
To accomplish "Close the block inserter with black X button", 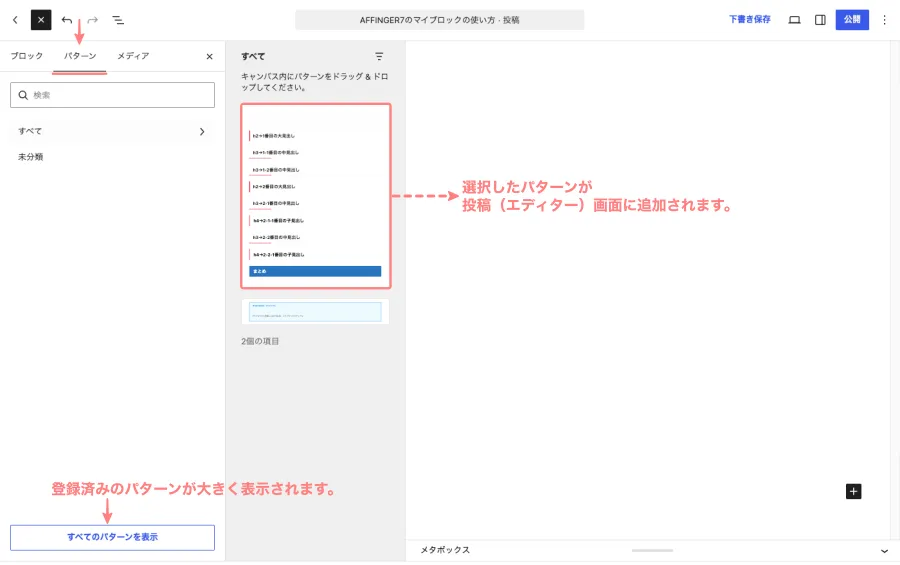I will tap(41, 20).
